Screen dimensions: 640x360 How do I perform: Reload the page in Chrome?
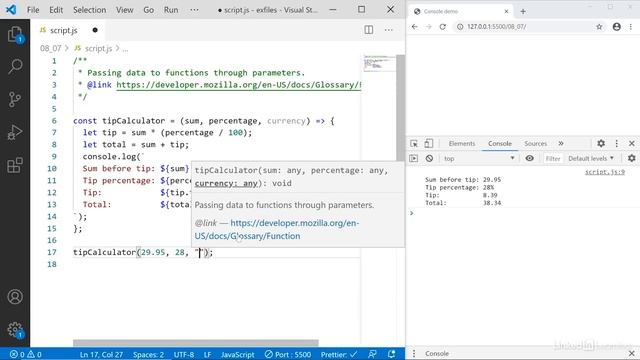[x=442, y=27]
